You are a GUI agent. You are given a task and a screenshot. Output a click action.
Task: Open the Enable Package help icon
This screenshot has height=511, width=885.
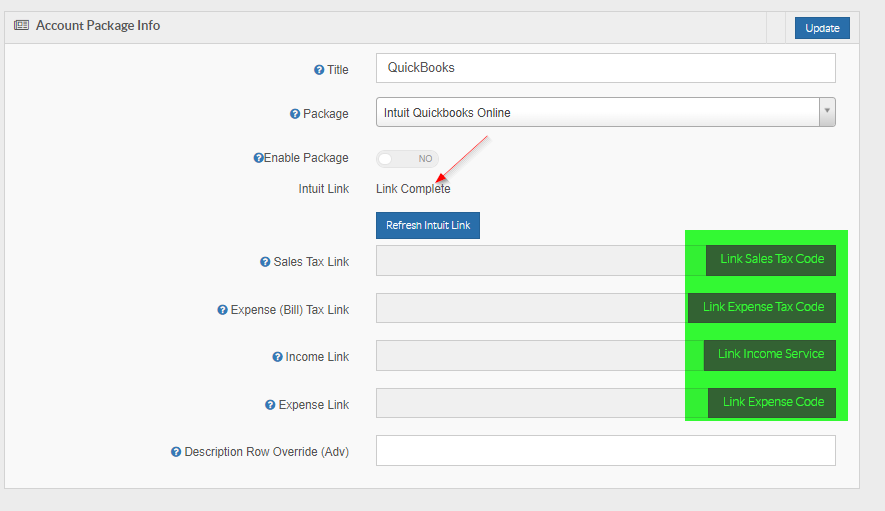pyautogui.click(x=258, y=158)
